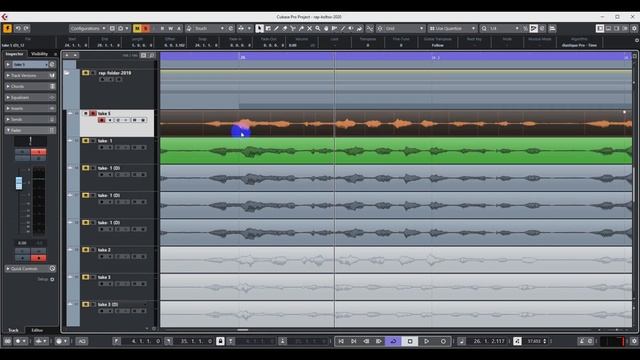Click the inspector channel fader handle
Screen dimensions: 640x360
pos(19,183)
